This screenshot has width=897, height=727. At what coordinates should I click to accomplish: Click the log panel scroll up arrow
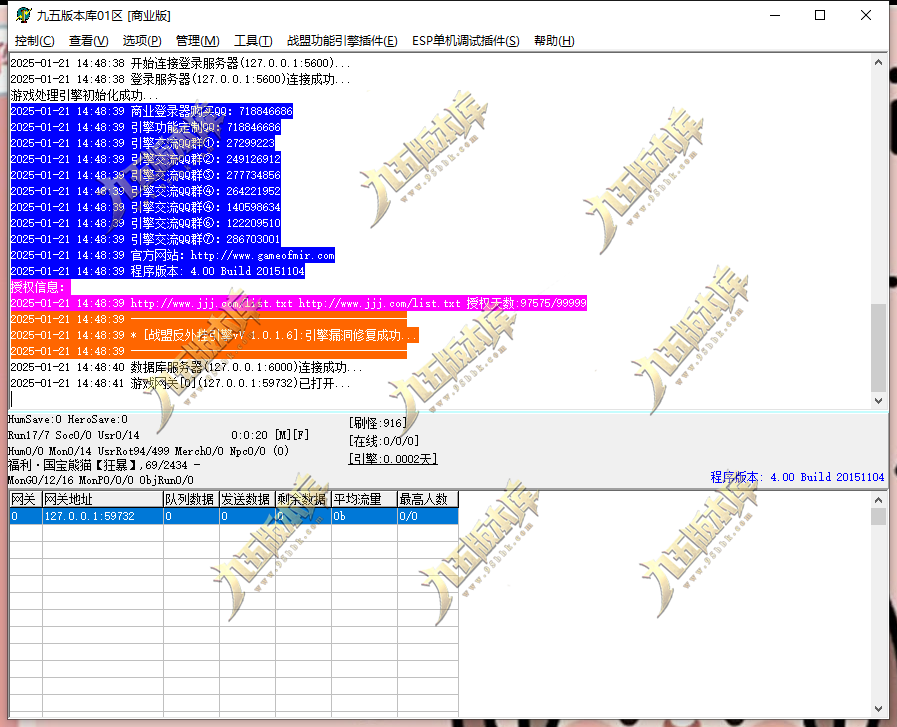click(878, 62)
